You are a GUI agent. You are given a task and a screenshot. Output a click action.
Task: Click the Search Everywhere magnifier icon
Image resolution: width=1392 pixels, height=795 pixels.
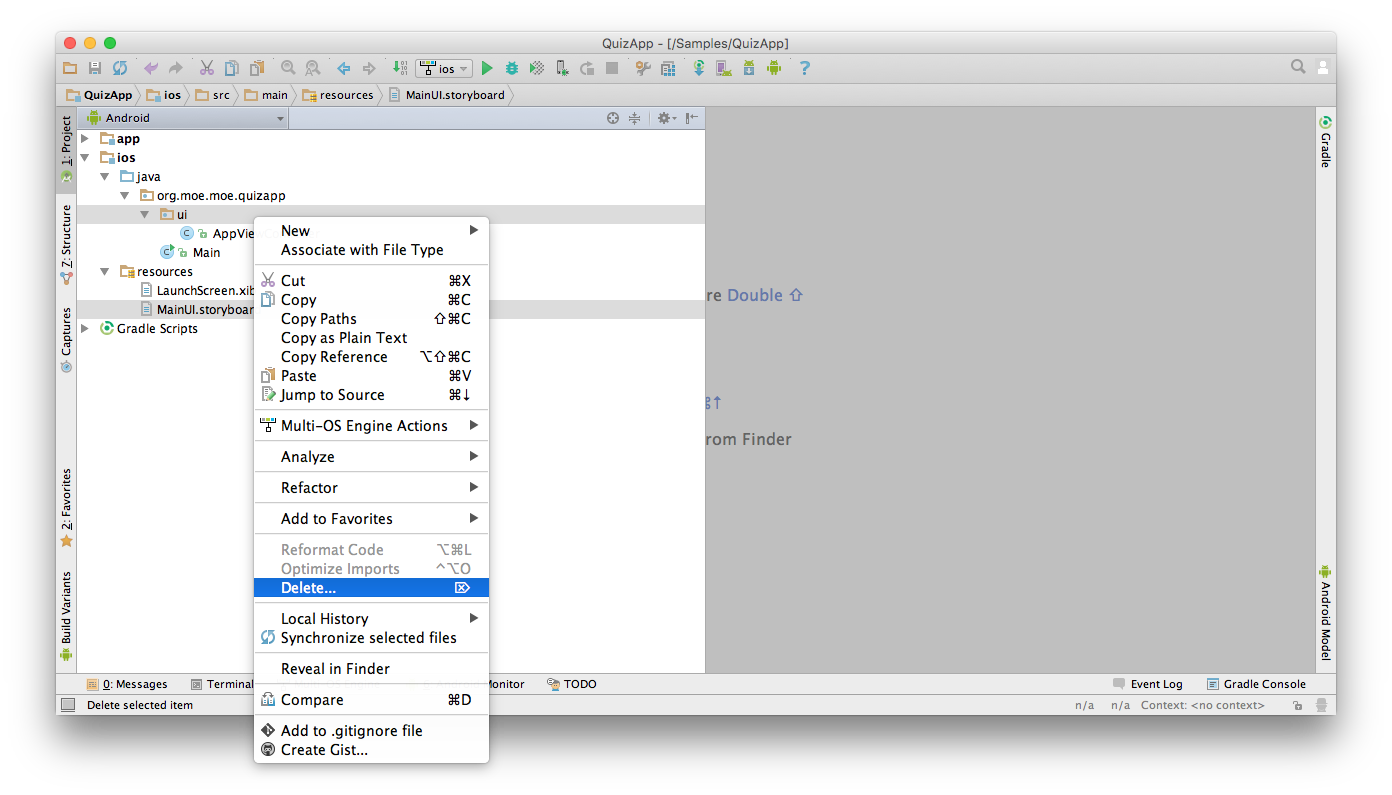click(1298, 67)
